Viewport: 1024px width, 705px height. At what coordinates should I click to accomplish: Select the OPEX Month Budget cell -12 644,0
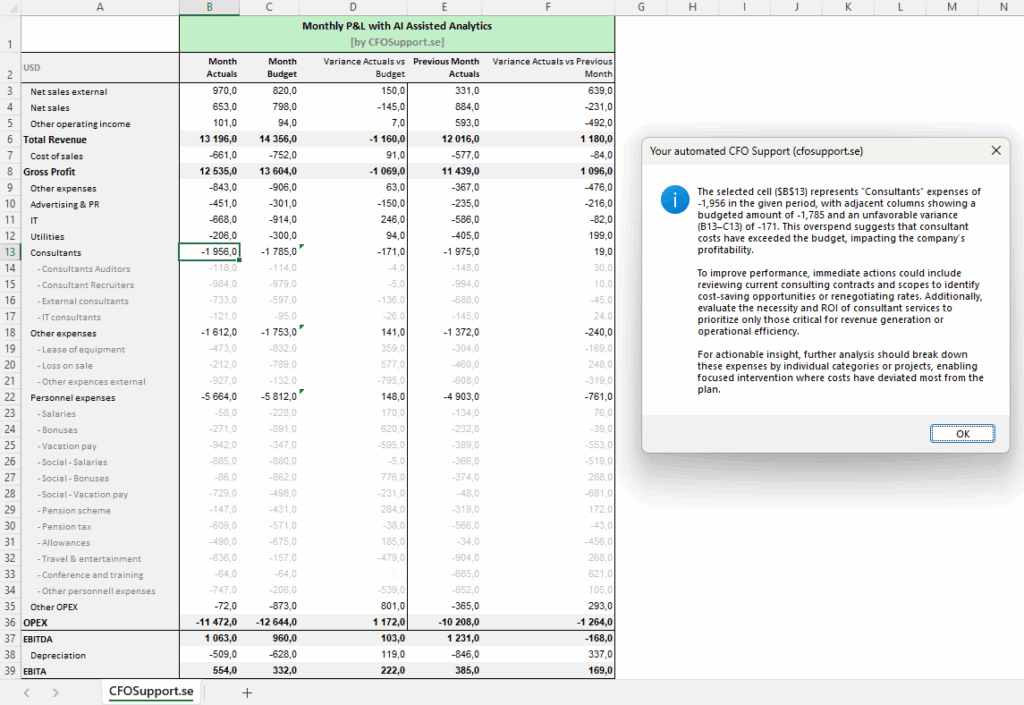point(270,623)
